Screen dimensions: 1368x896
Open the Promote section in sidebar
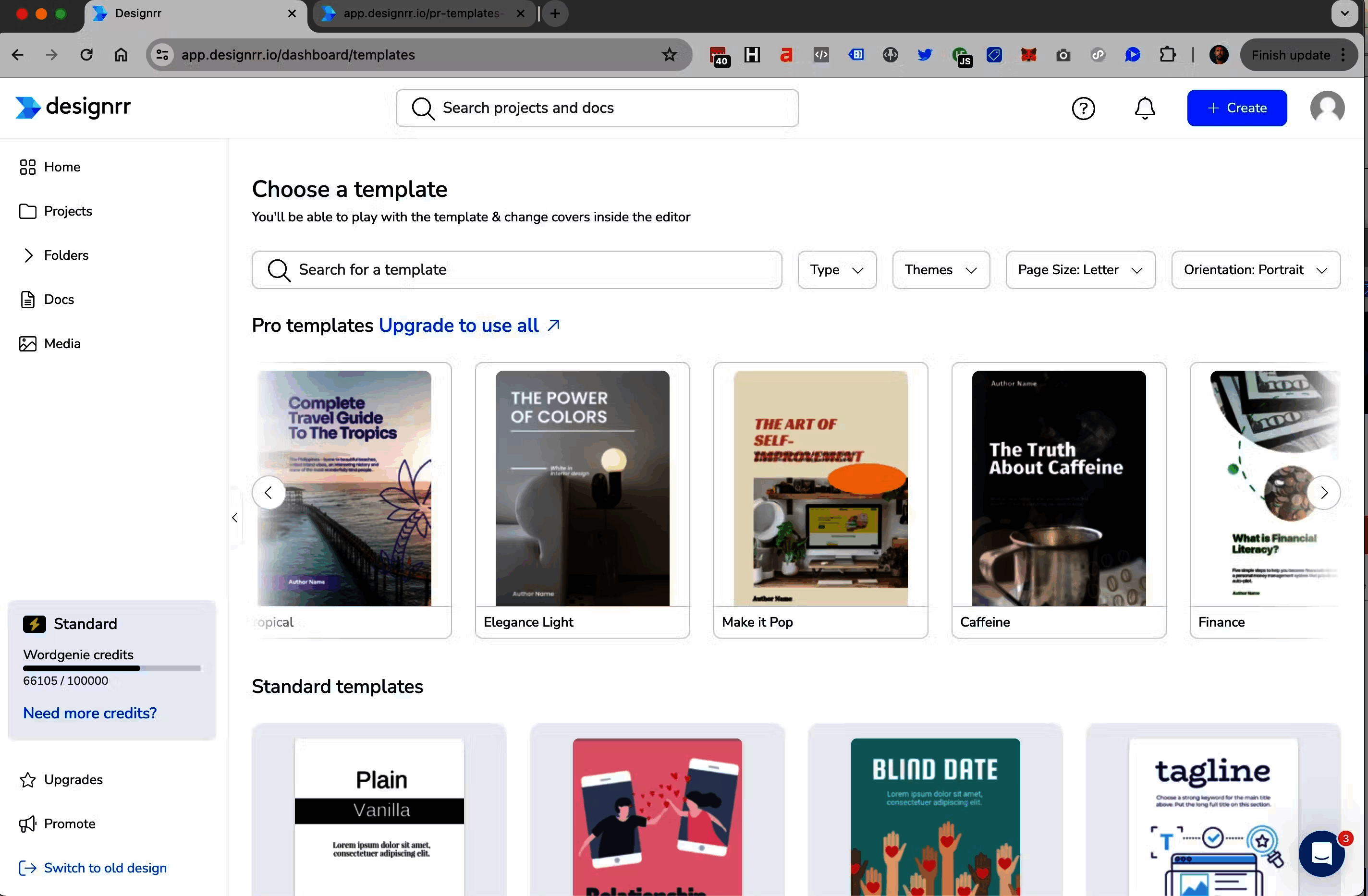point(70,823)
